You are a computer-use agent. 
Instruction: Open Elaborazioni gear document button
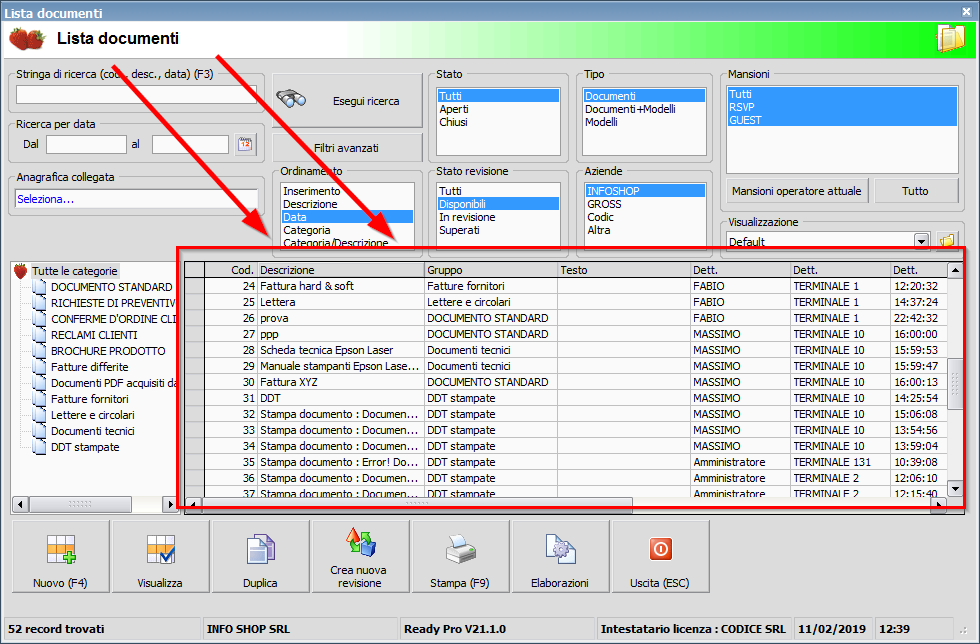tap(560, 556)
